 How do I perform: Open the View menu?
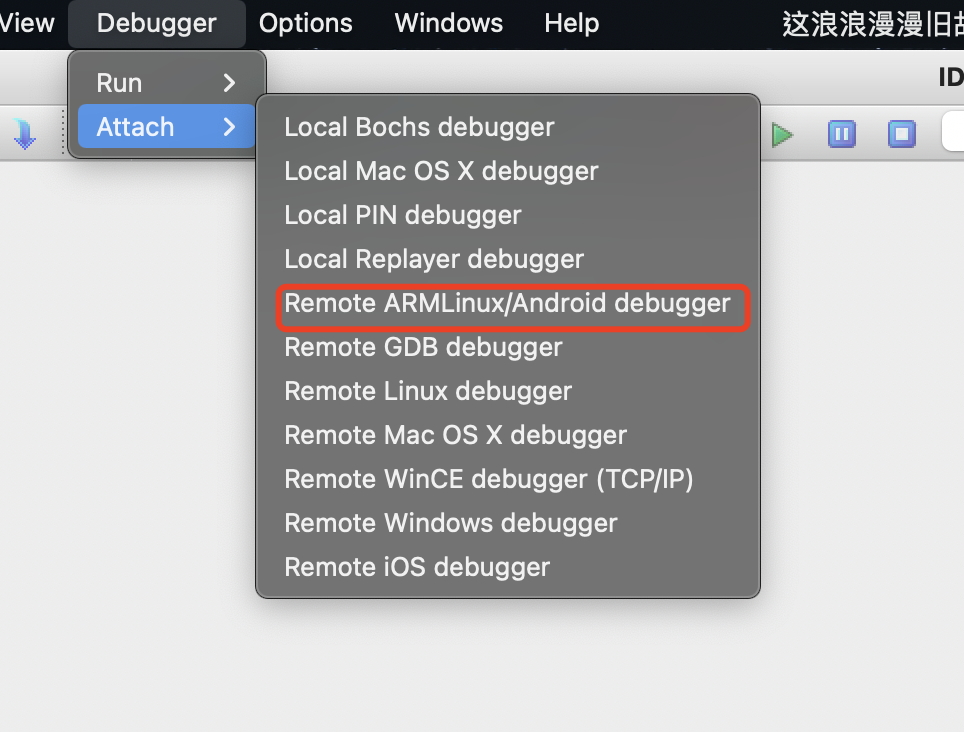coord(26,23)
